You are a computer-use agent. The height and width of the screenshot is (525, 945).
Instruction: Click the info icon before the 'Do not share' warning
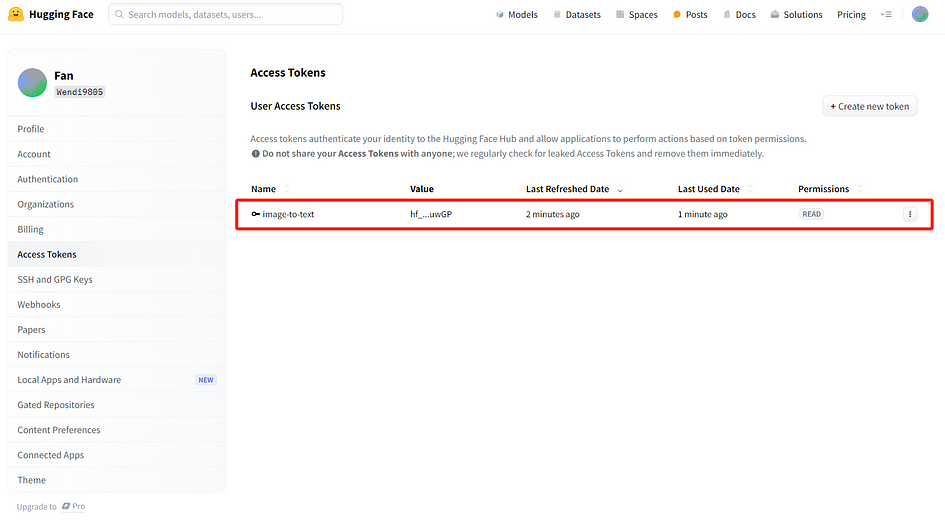click(256, 154)
